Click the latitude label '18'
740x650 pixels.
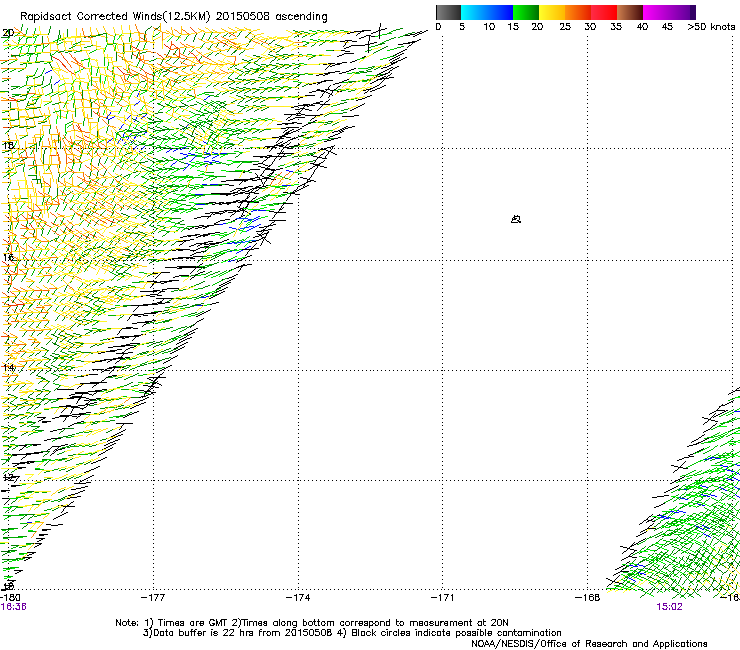tap(8, 146)
